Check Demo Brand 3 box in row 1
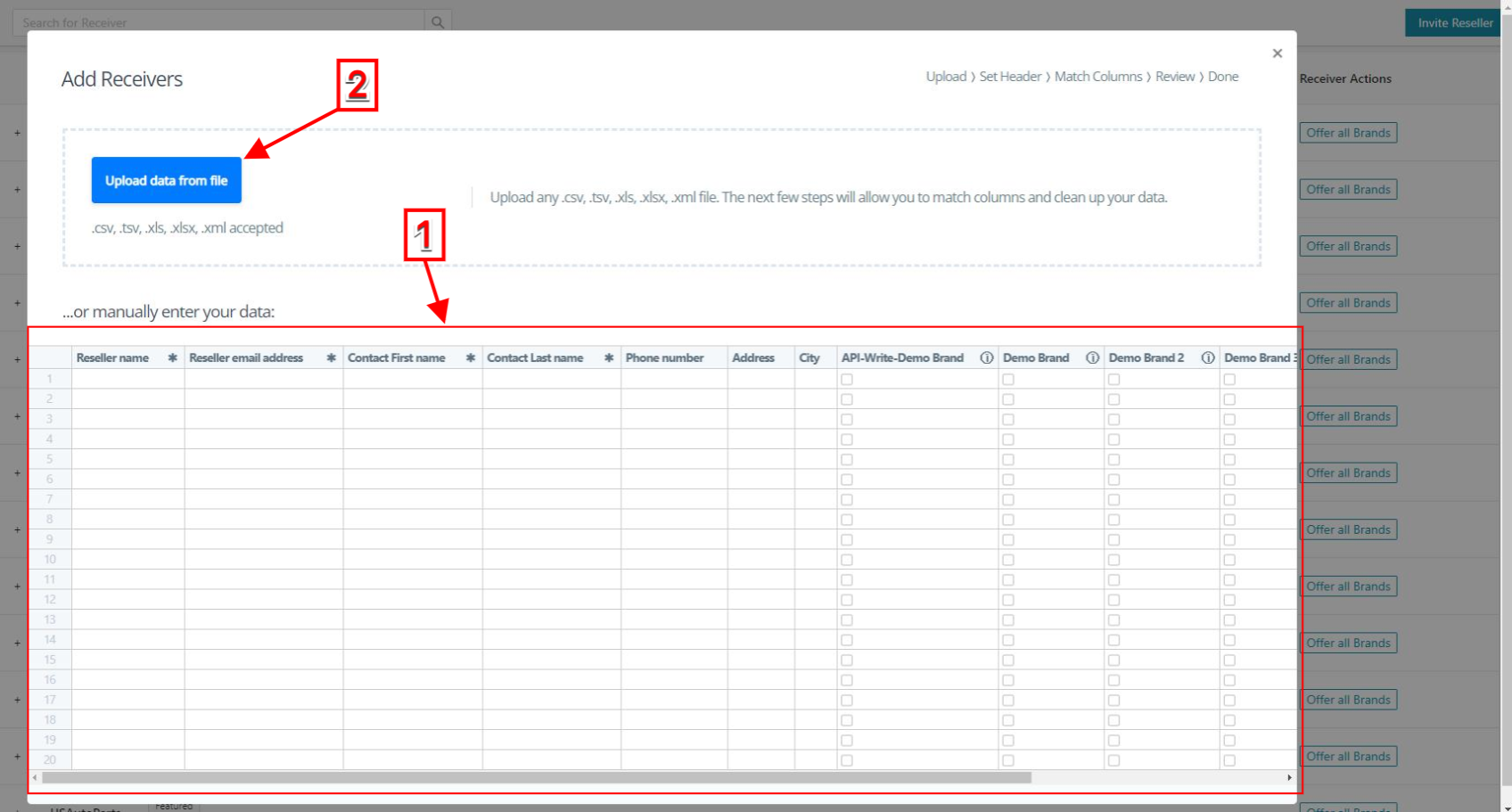The width and height of the screenshot is (1512, 812). 1230,380
